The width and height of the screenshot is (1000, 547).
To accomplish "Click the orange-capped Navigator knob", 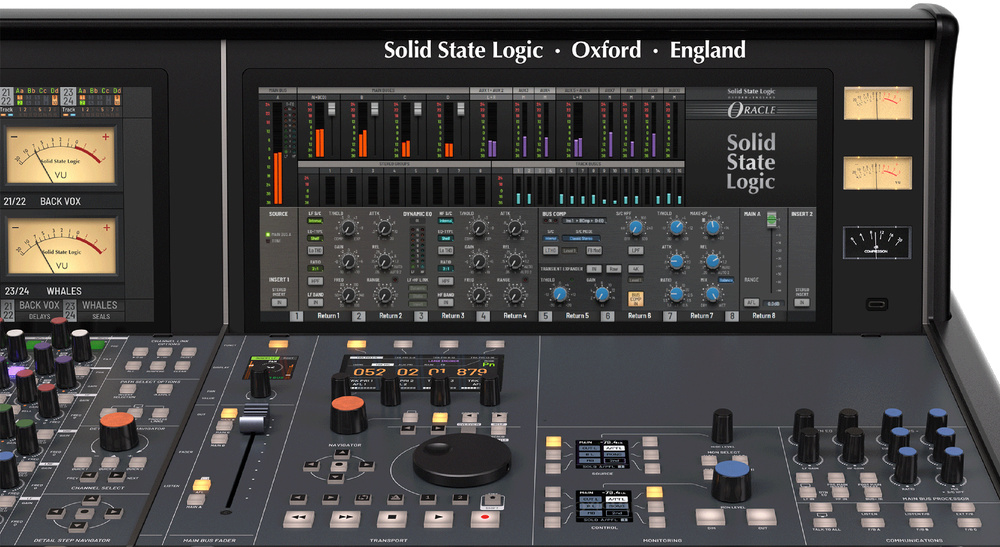I will [348, 415].
